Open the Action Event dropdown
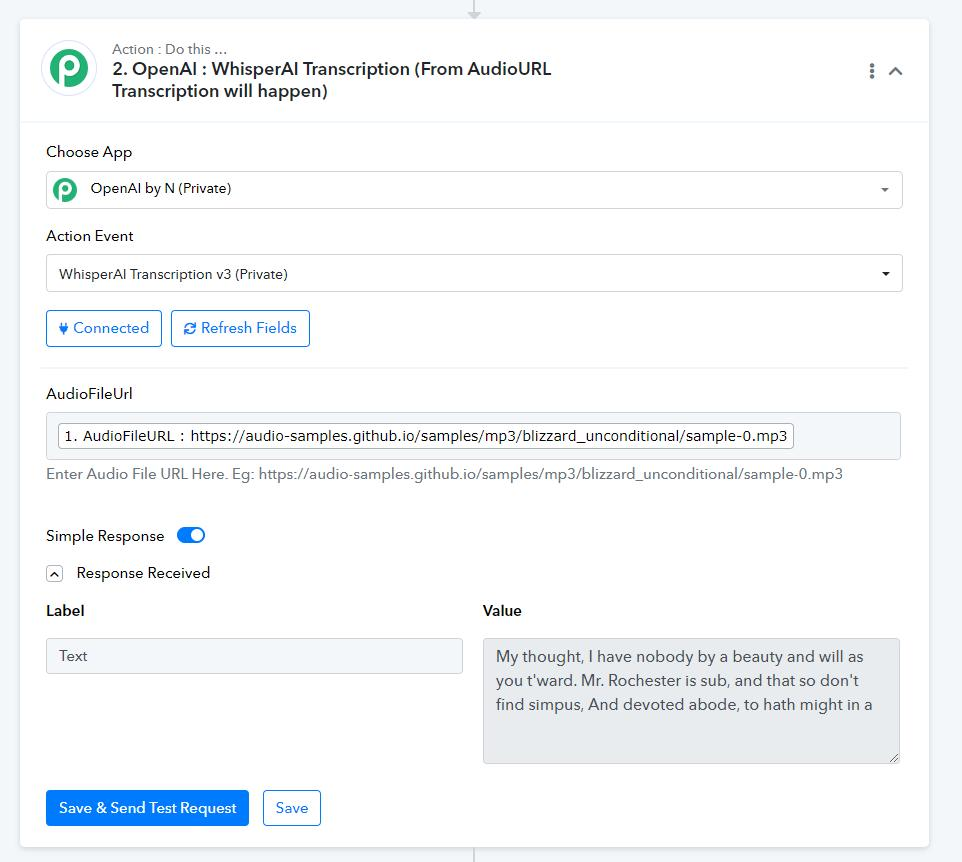The image size is (962, 862). click(474, 273)
